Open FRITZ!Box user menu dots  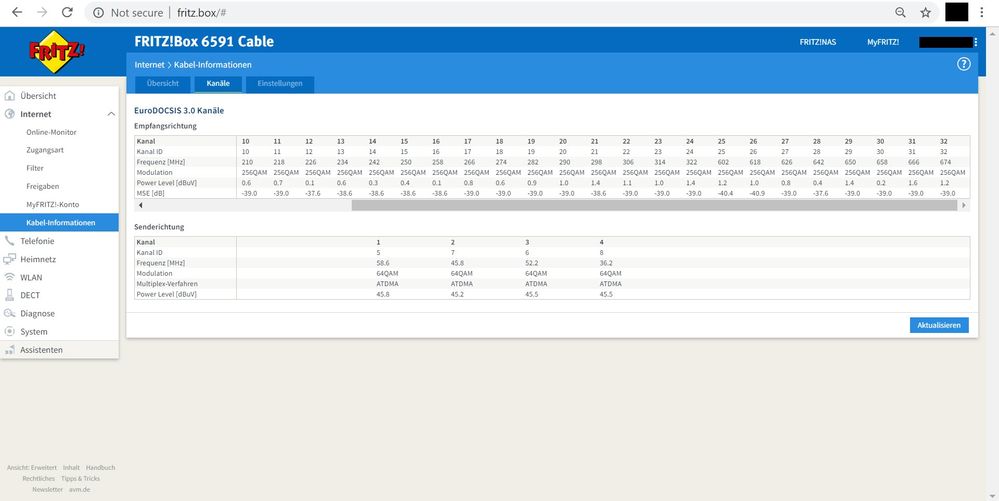coord(975,42)
